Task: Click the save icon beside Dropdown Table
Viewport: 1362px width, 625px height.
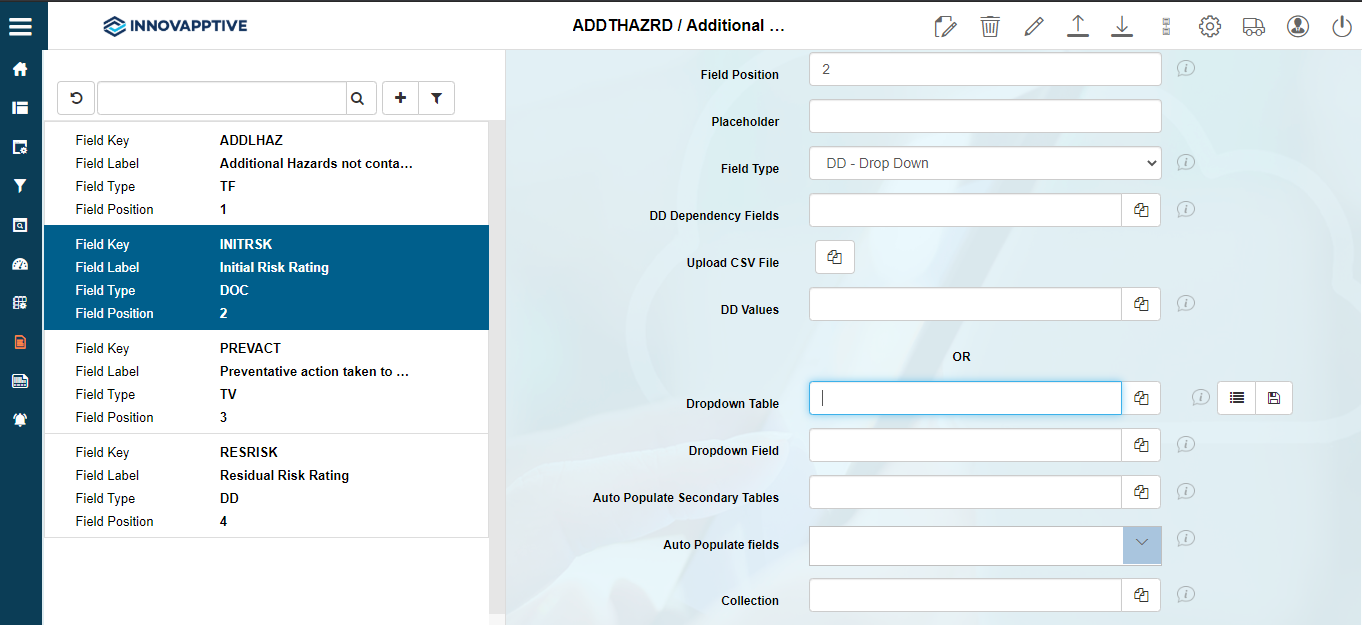Action: coord(1273,398)
